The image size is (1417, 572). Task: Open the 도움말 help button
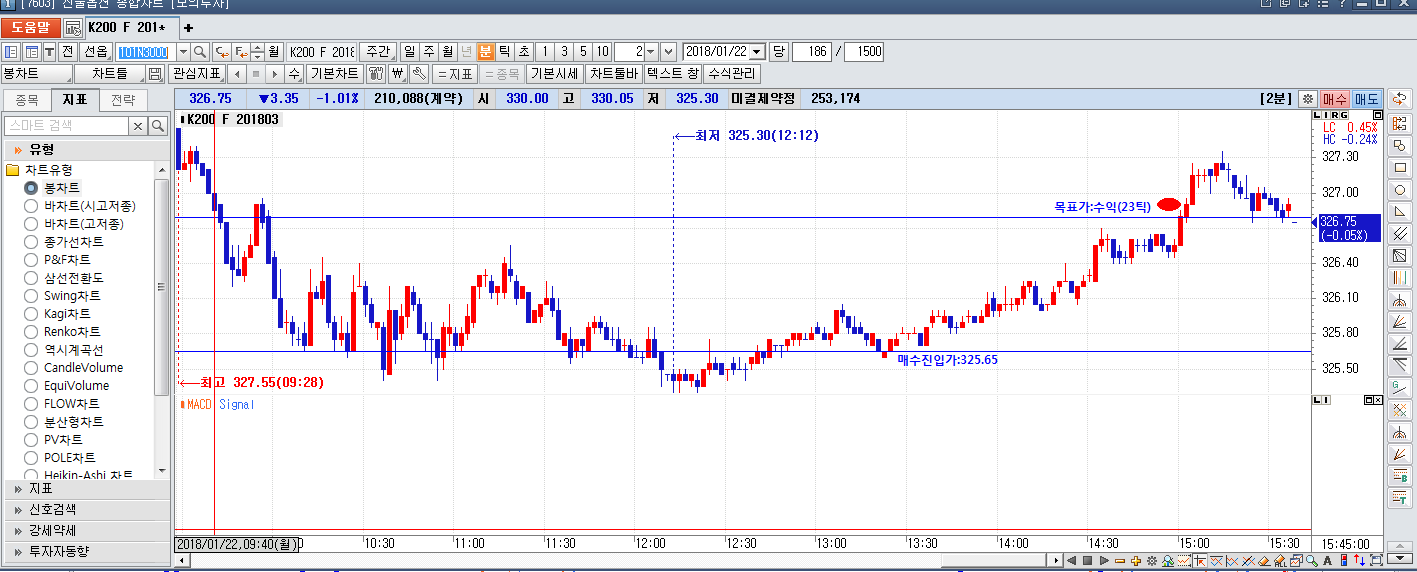pos(31,27)
